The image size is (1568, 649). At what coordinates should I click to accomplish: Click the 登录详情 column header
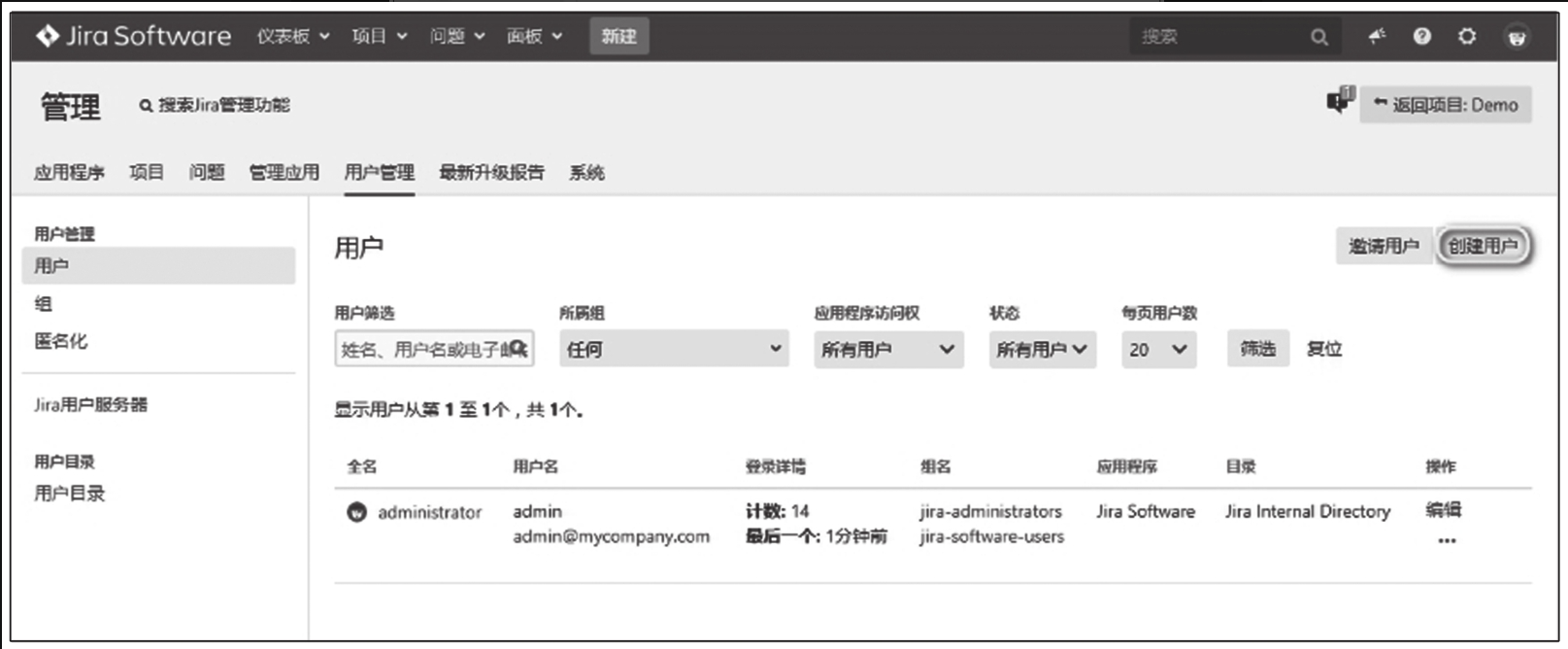776,466
